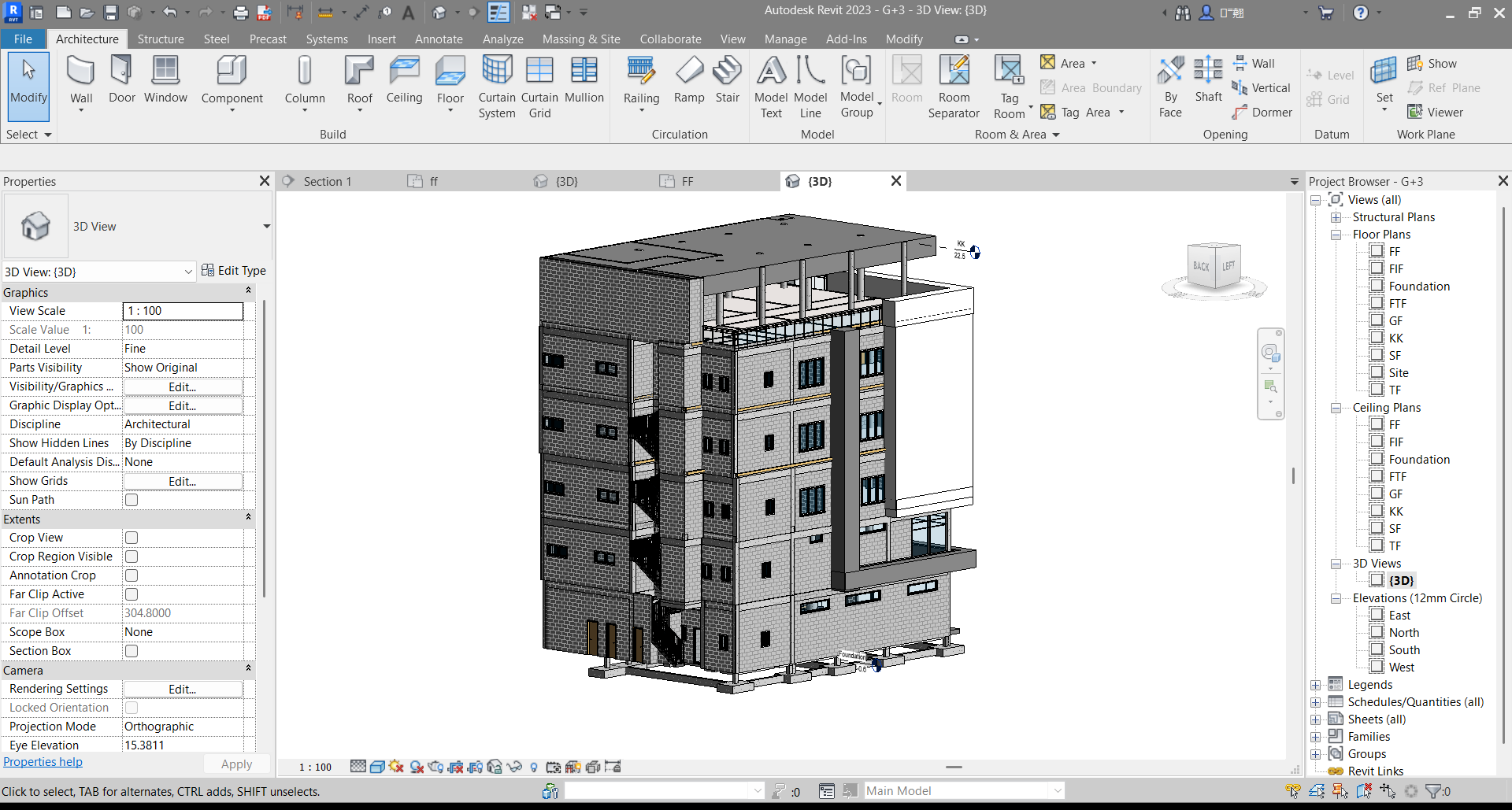
Task: Click the Ramp tool
Action: (689, 80)
